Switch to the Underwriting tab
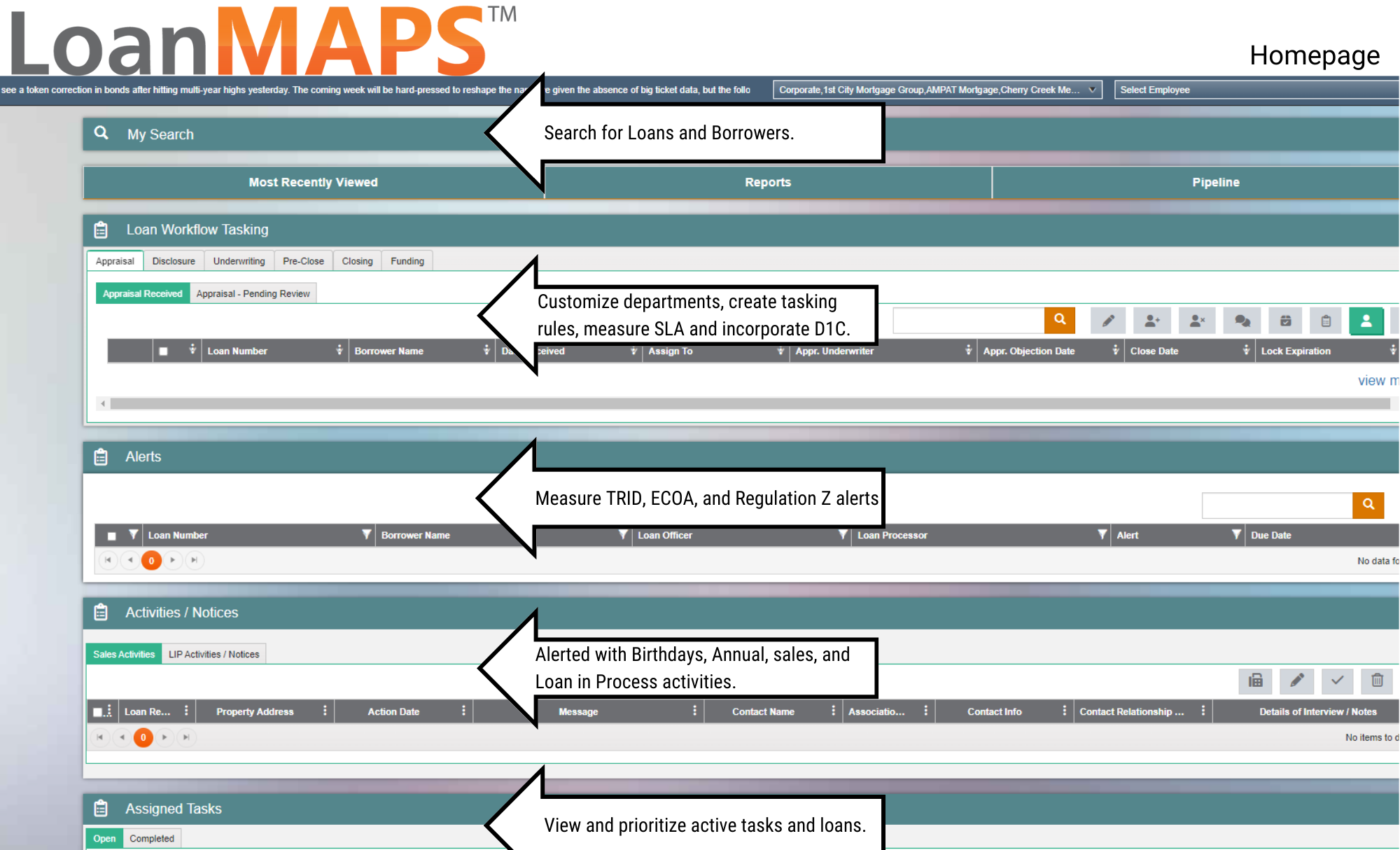The height and width of the screenshot is (850, 1400). 239,260
